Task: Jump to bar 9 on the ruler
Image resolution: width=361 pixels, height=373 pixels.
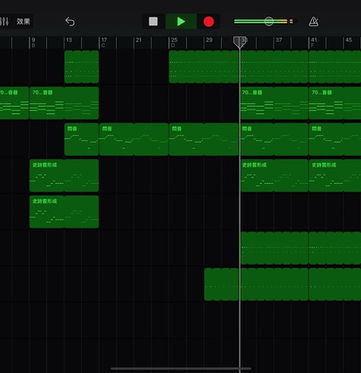Action: click(33, 40)
